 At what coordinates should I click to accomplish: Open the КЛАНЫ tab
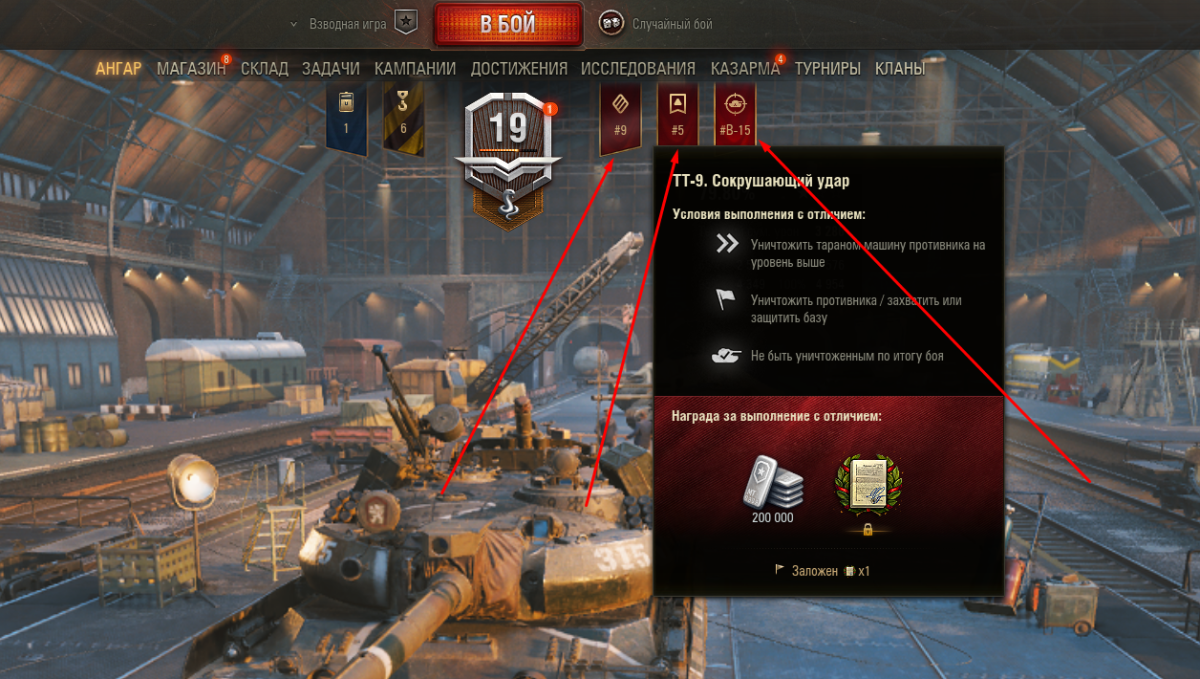pyautogui.click(x=900, y=69)
